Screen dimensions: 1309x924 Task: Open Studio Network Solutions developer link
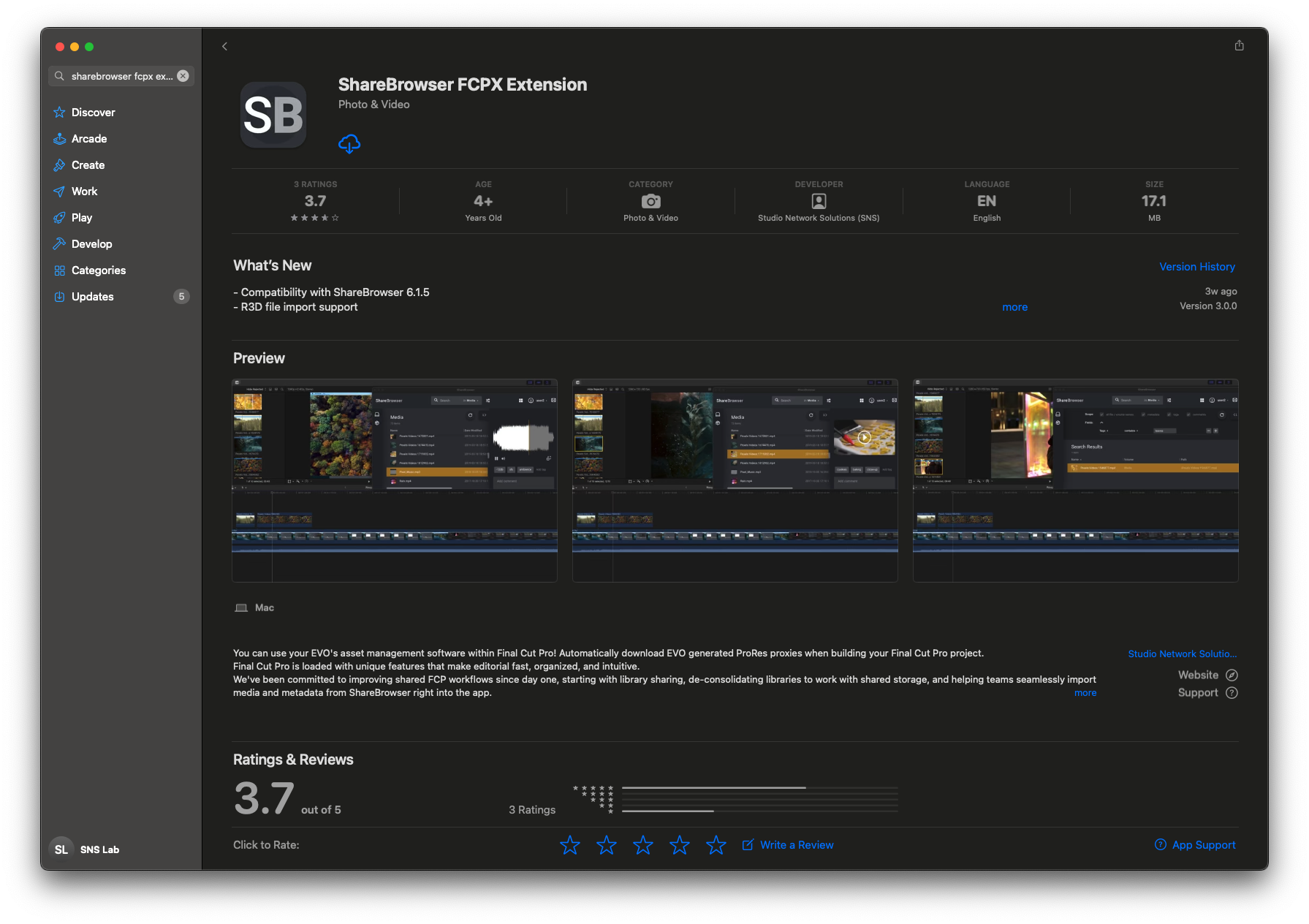tap(1182, 654)
